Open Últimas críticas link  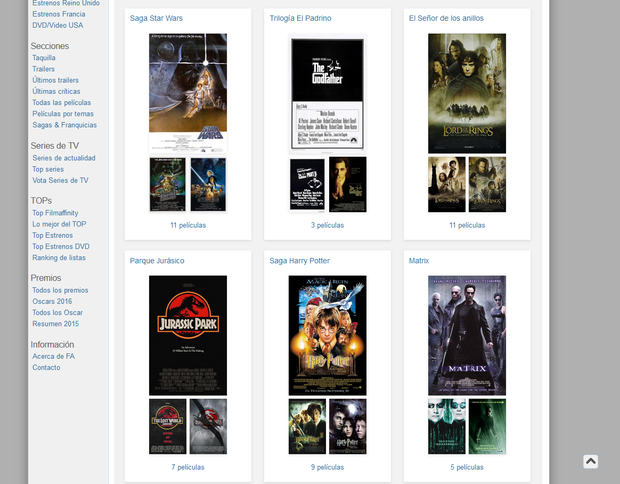[x=56, y=91]
